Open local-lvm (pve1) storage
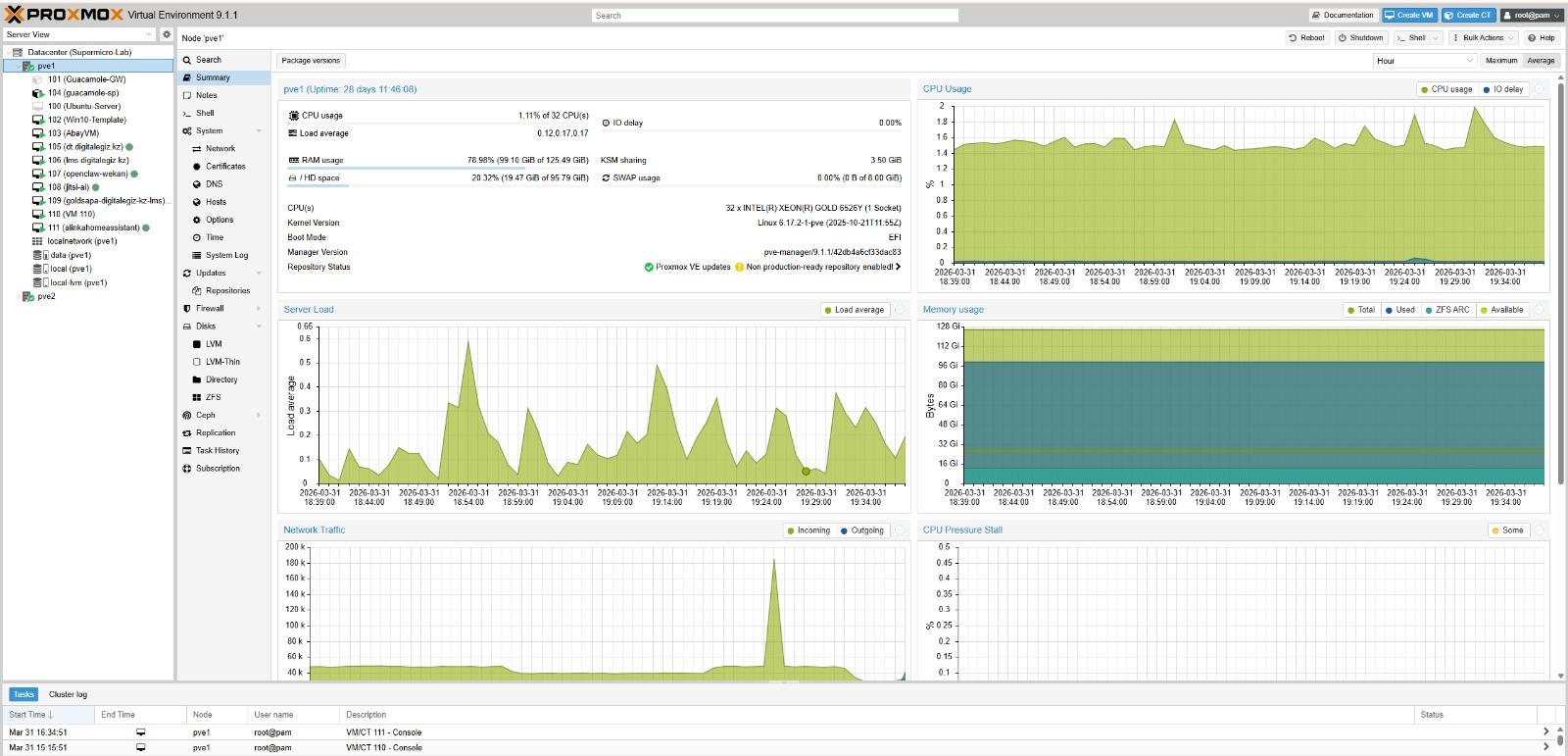Viewport: 1568px width, 756px height. 78,282
